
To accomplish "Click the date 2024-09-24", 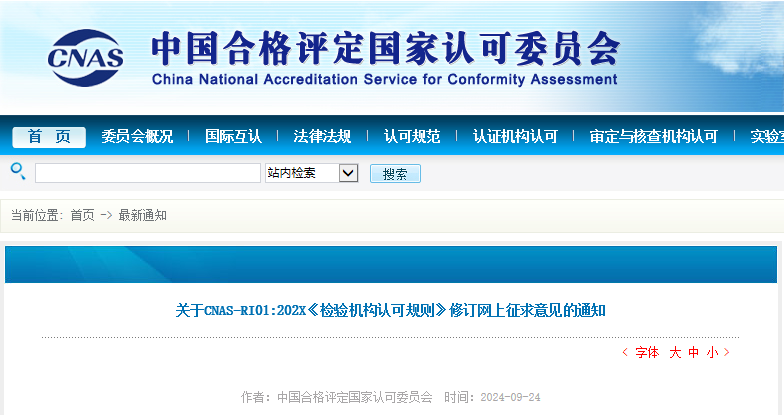I will coord(510,397).
